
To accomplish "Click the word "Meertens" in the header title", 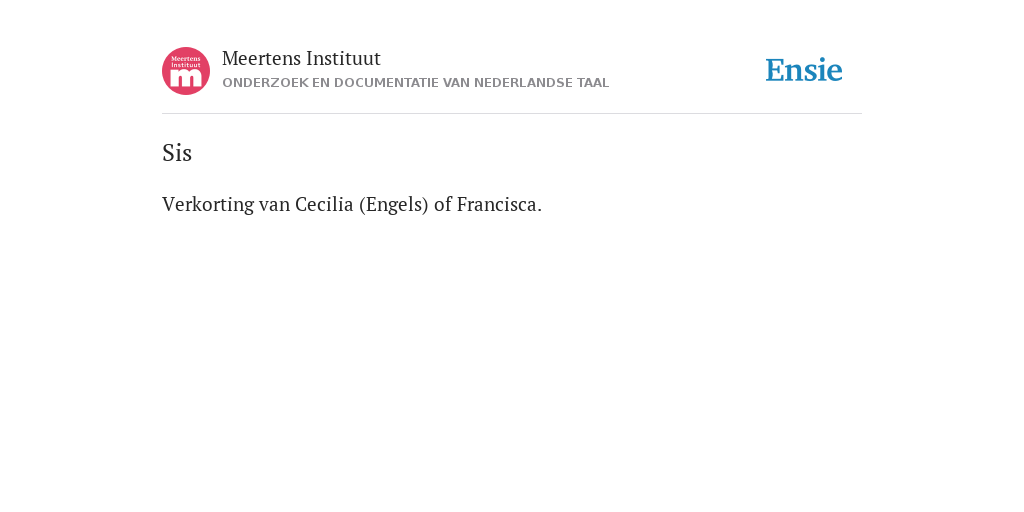I will click(x=261, y=59).
